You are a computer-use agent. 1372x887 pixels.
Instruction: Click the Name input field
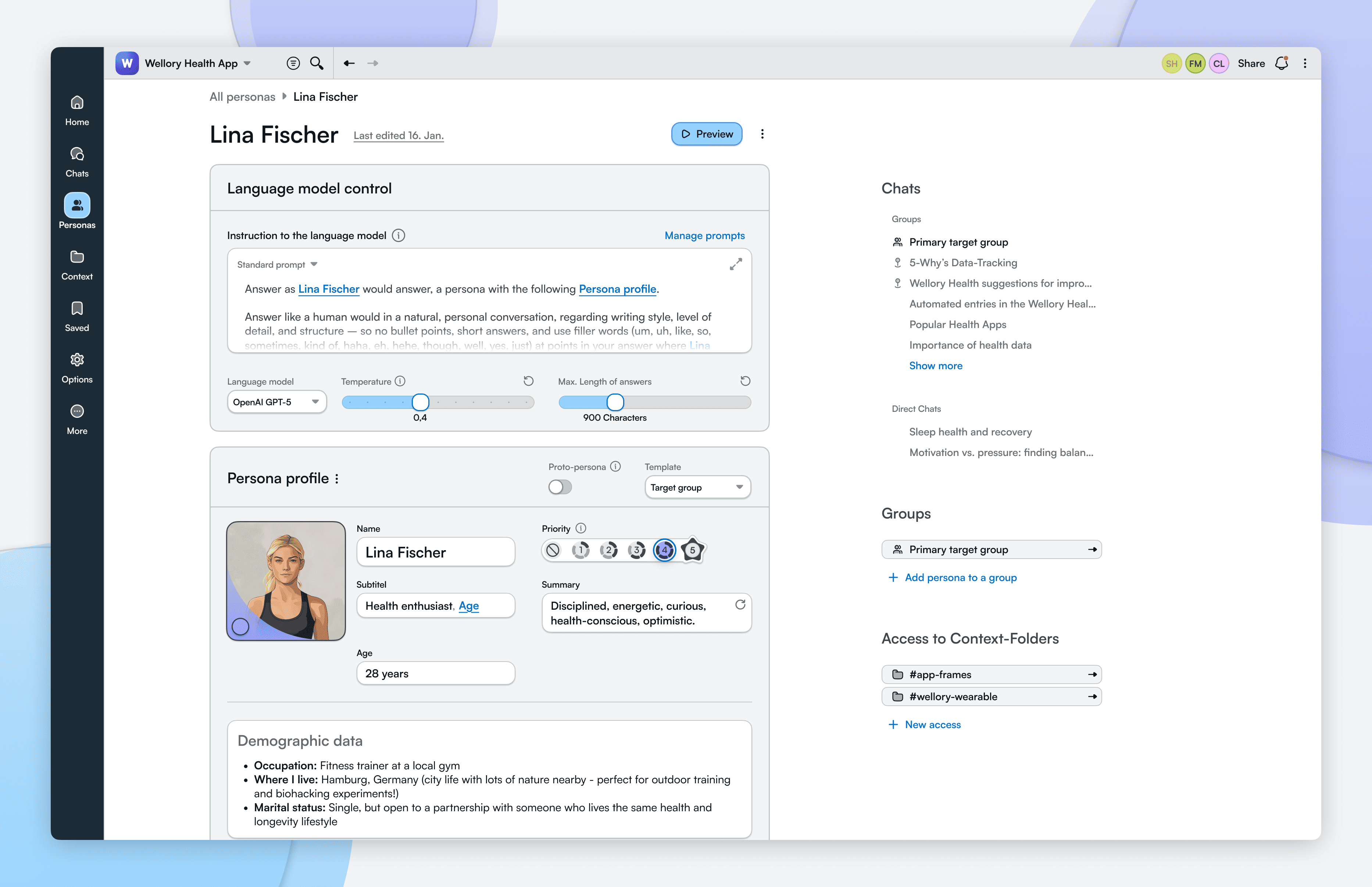coord(436,552)
